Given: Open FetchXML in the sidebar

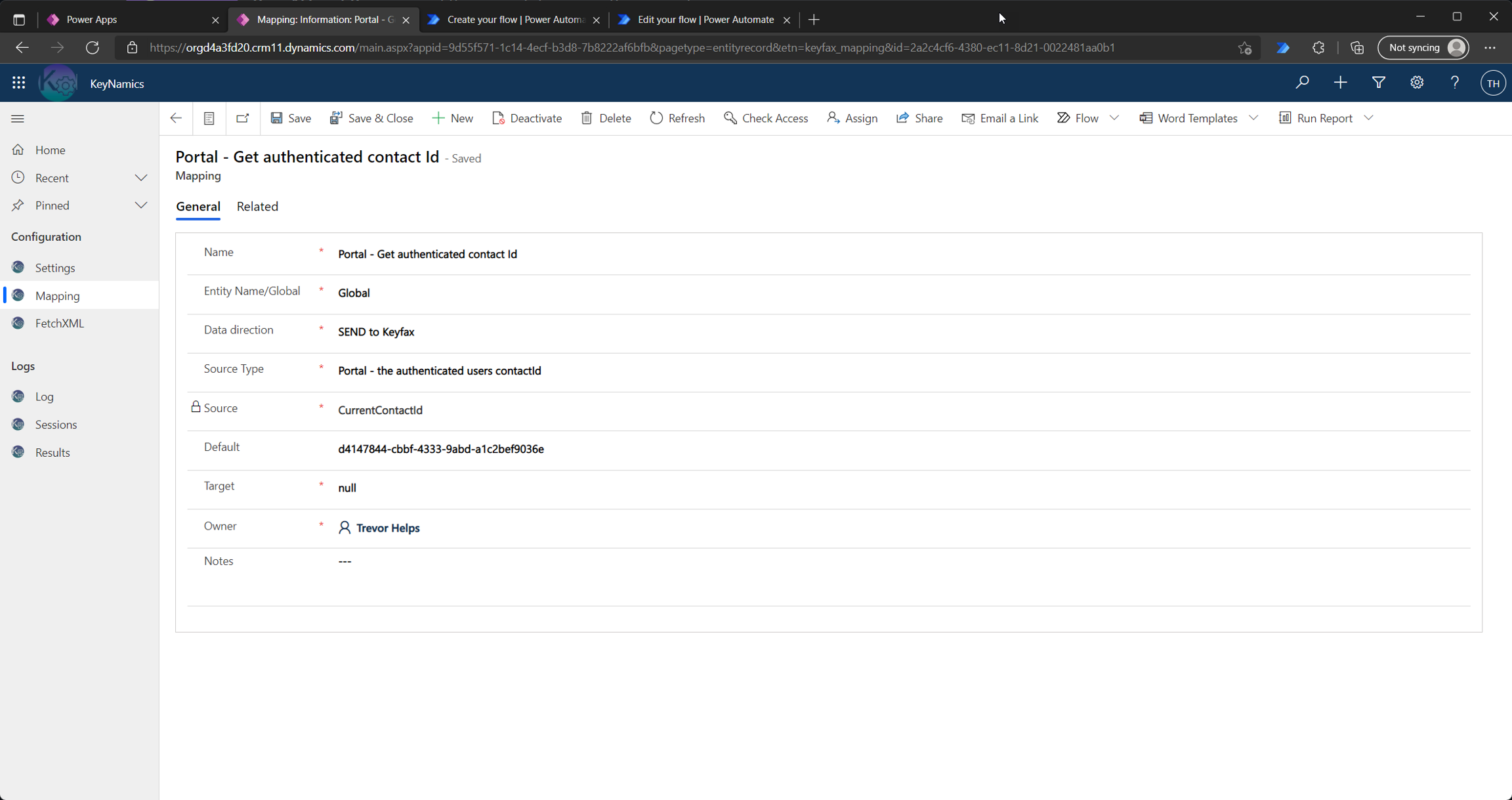Looking at the screenshot, I should pyautogui.click(x=59, y=324).
